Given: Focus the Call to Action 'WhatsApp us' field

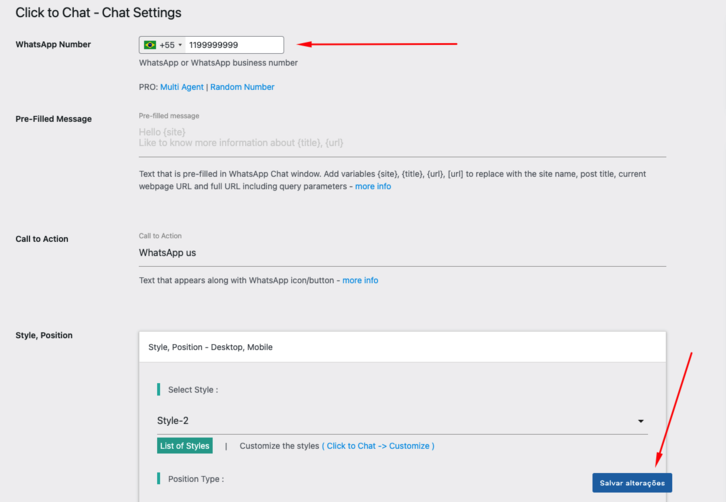Looking at the screenshot, I should 402,253.
